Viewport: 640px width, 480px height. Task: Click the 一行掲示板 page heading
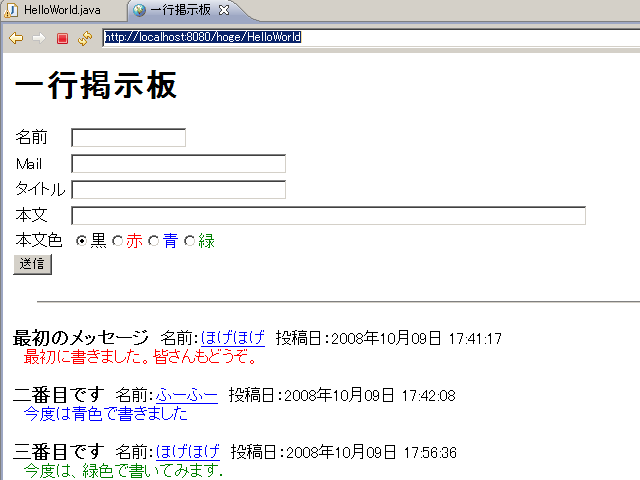[x=95, y=85]
